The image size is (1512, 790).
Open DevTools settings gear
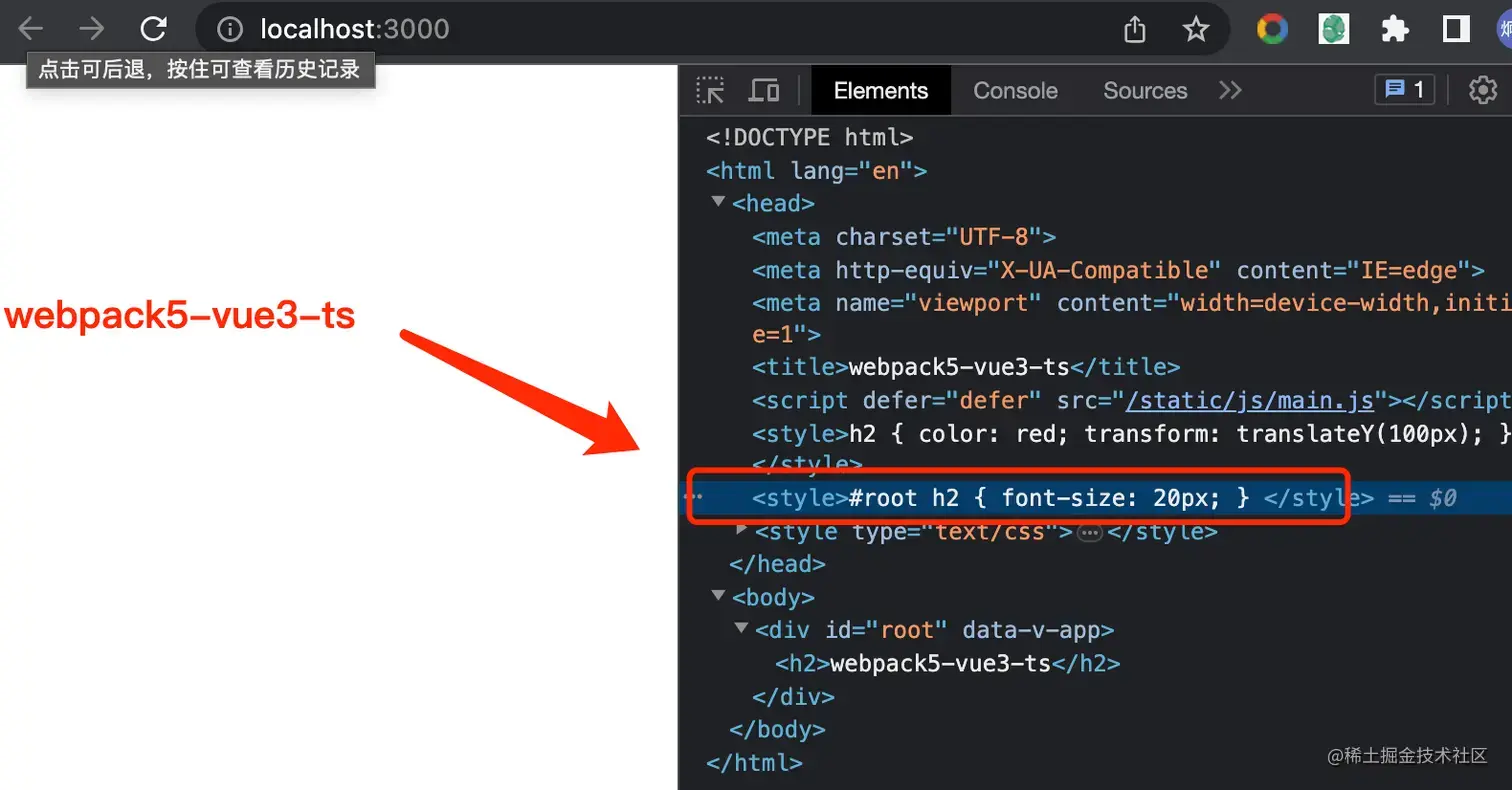tap(1482, 90)
